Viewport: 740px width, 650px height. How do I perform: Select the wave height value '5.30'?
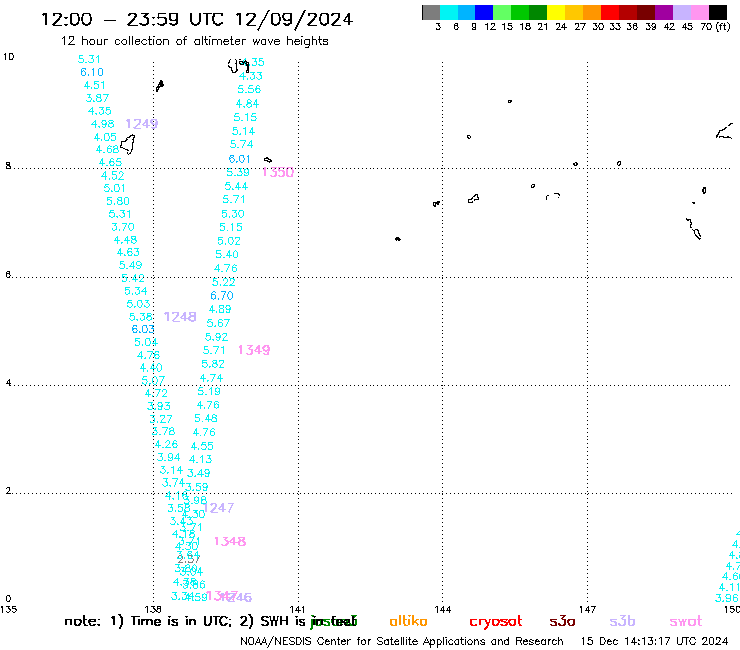[233, 214]
